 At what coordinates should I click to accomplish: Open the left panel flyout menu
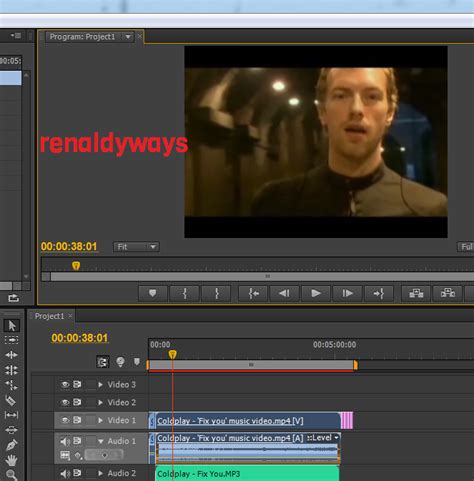coord(16,35)
